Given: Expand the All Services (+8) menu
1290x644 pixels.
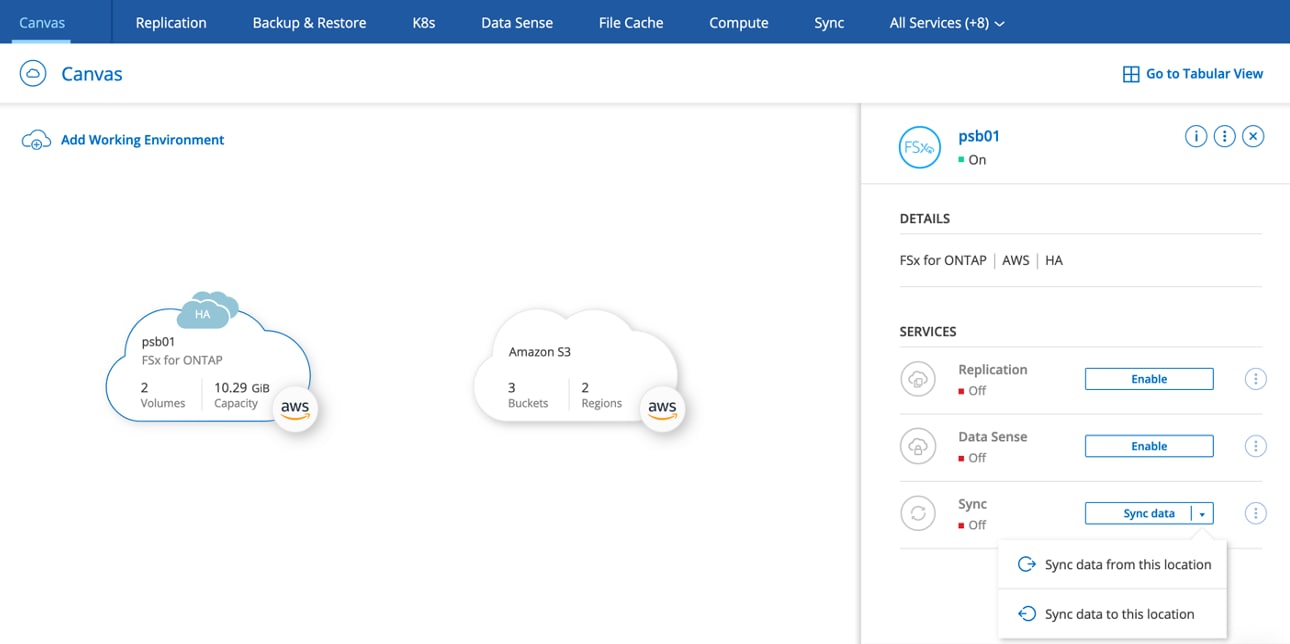Looking at the screenshot, I should pos(946,22).
